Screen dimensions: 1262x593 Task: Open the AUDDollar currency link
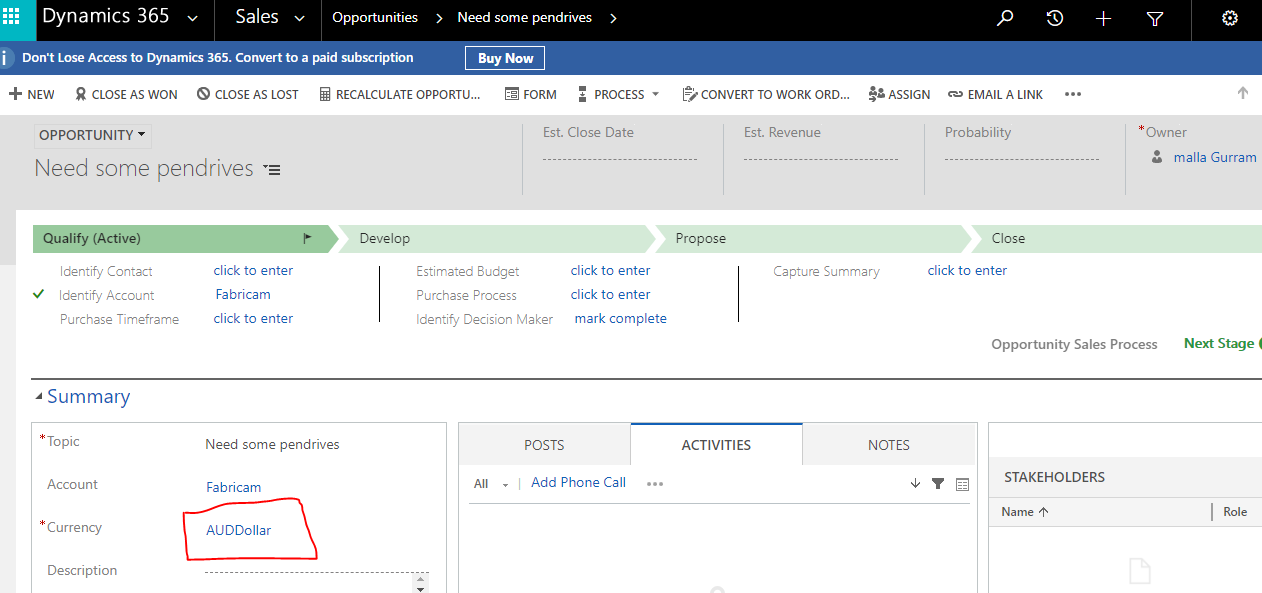point(238,530)
